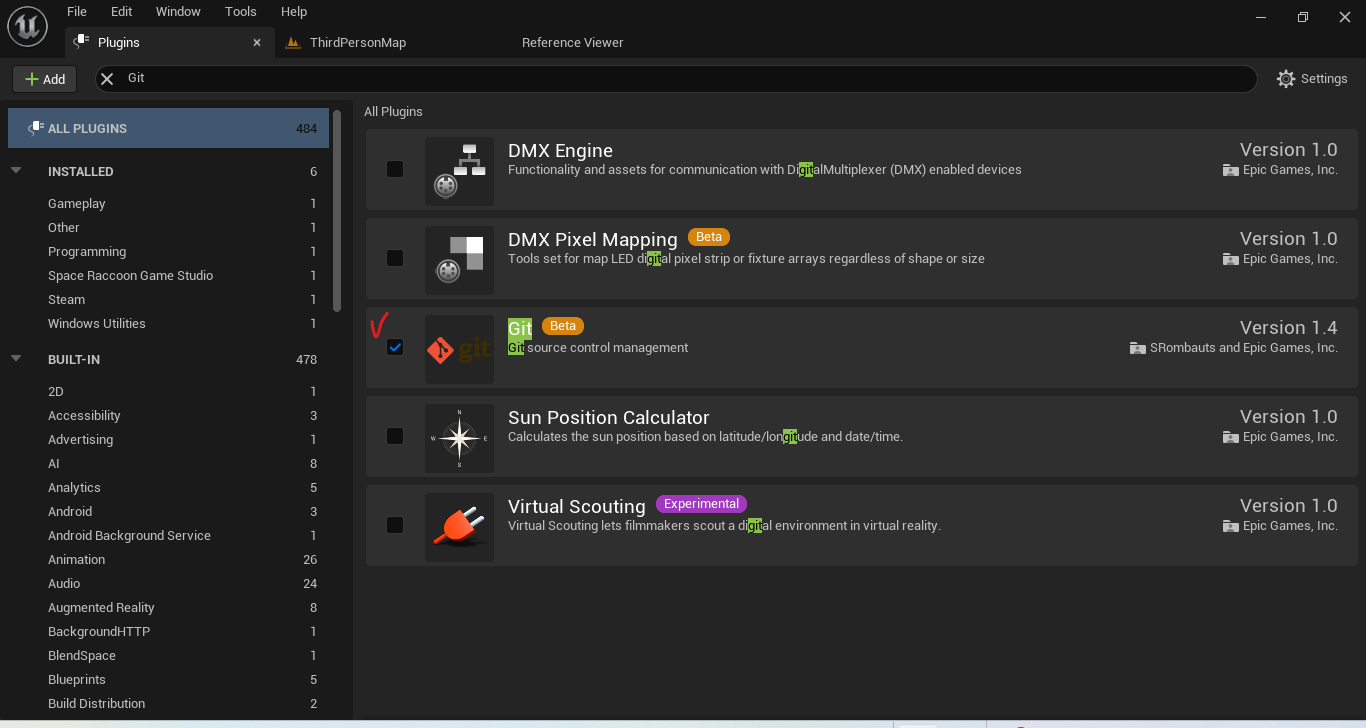Click DMX Pixel Mapping vendor folder icon
The width and height of the screenshot is (1366, 728).
[1230, 259]
